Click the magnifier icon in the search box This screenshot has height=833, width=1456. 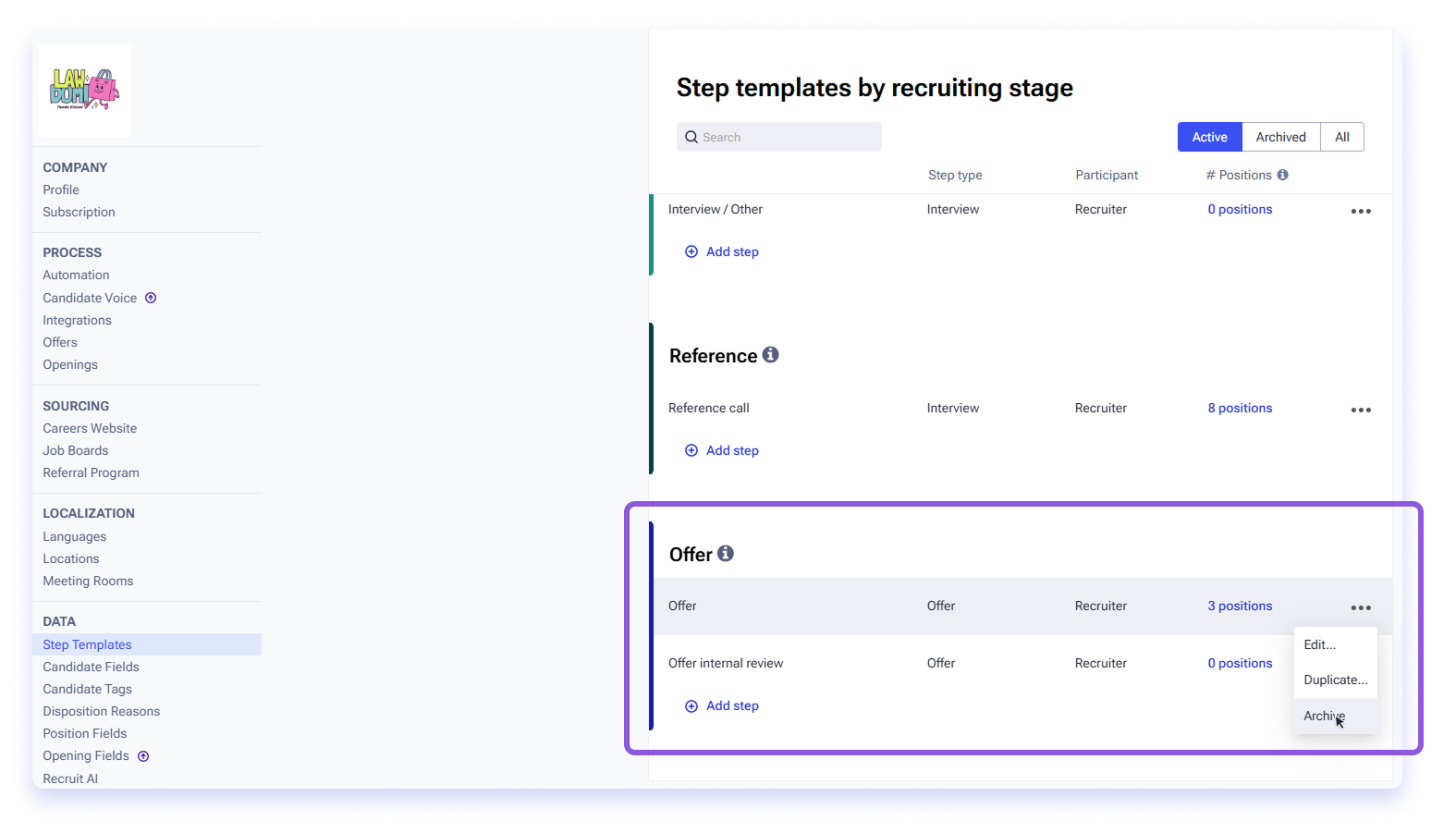pyautogui.click(x=691, y=137)
